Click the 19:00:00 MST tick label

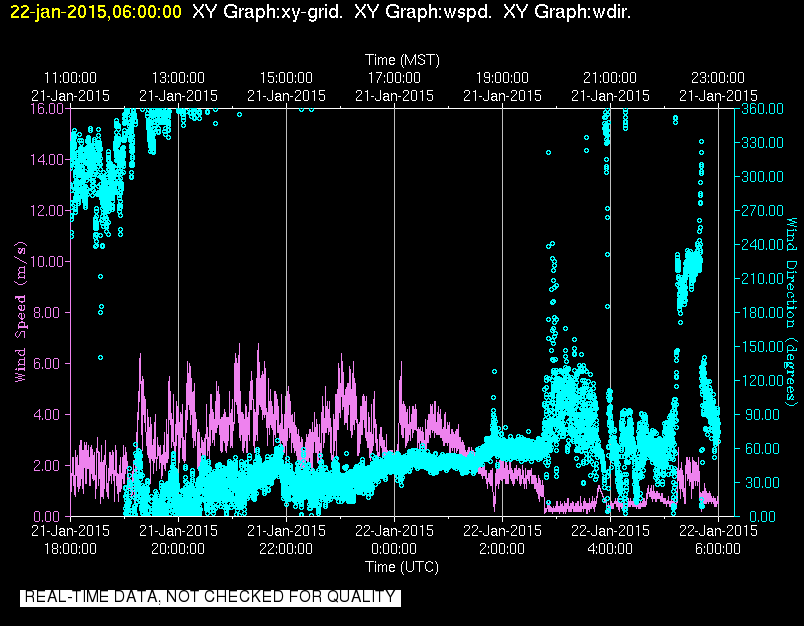click(502, 78)
